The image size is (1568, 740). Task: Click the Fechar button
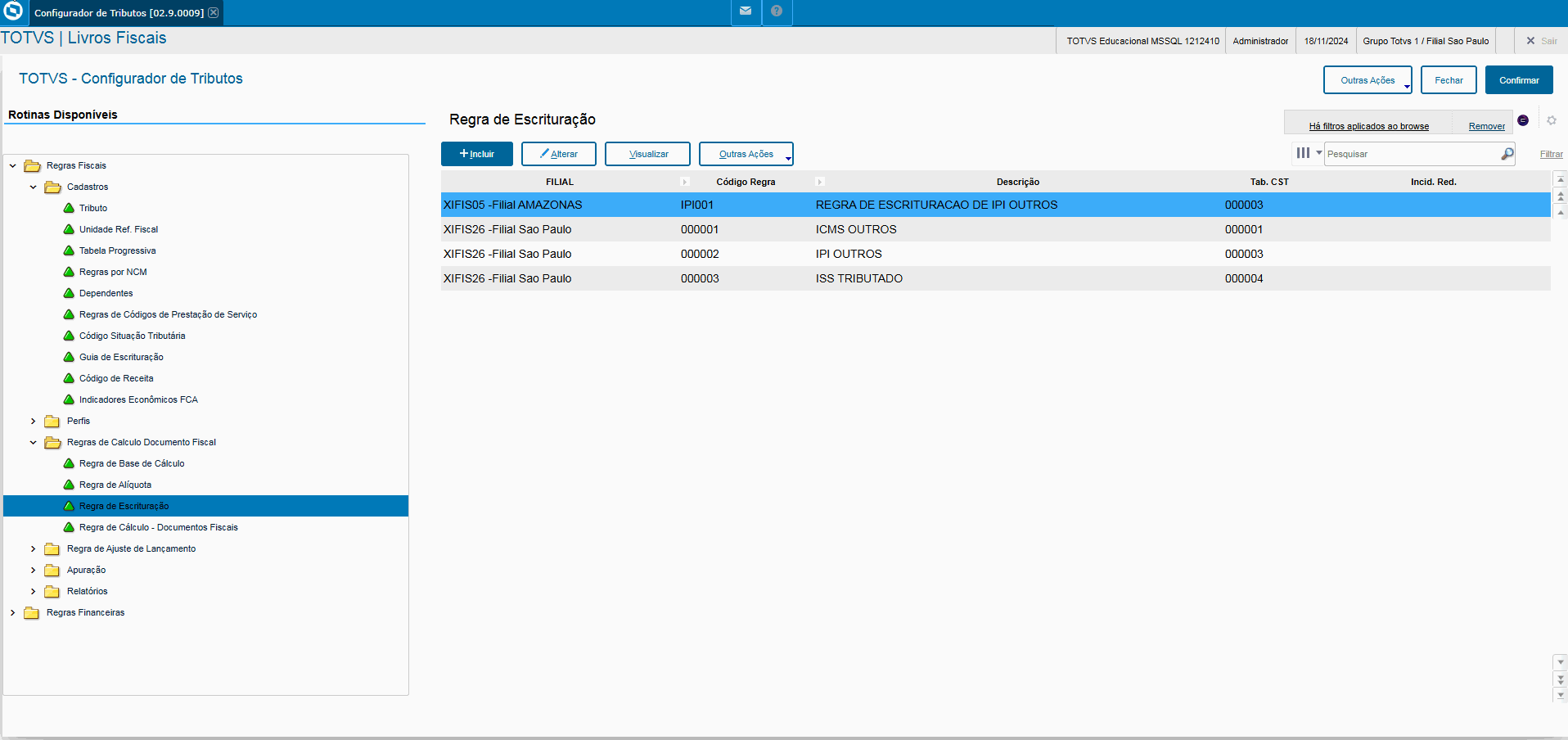pos(1449,80)
